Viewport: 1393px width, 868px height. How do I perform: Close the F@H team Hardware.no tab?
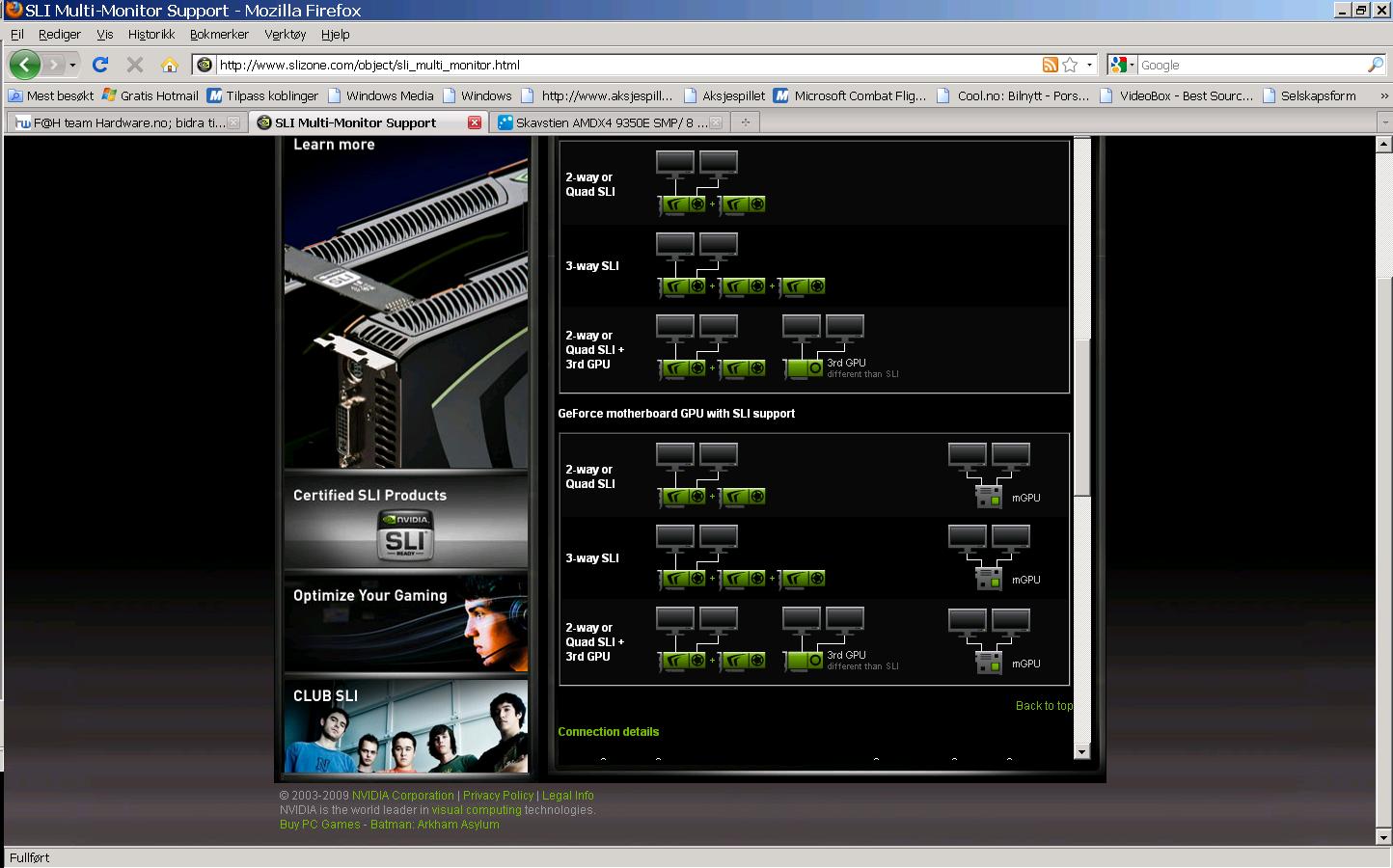click(x=233, y=122)
